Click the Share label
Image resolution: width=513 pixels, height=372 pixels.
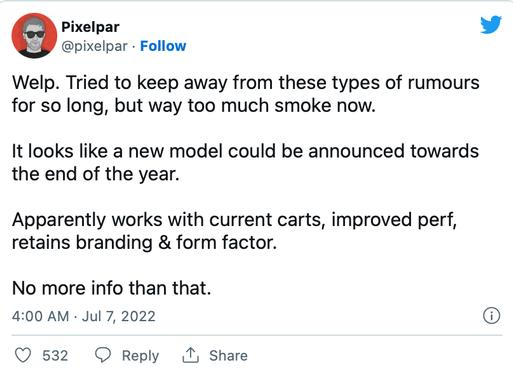(228, 355)
